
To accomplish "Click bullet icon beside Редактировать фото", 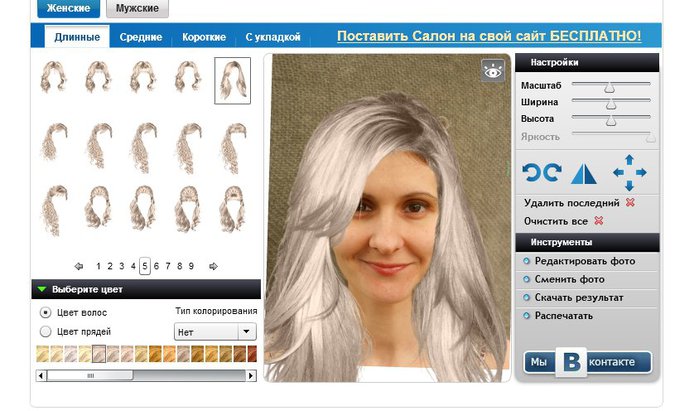I will click(x=526, y=261).
